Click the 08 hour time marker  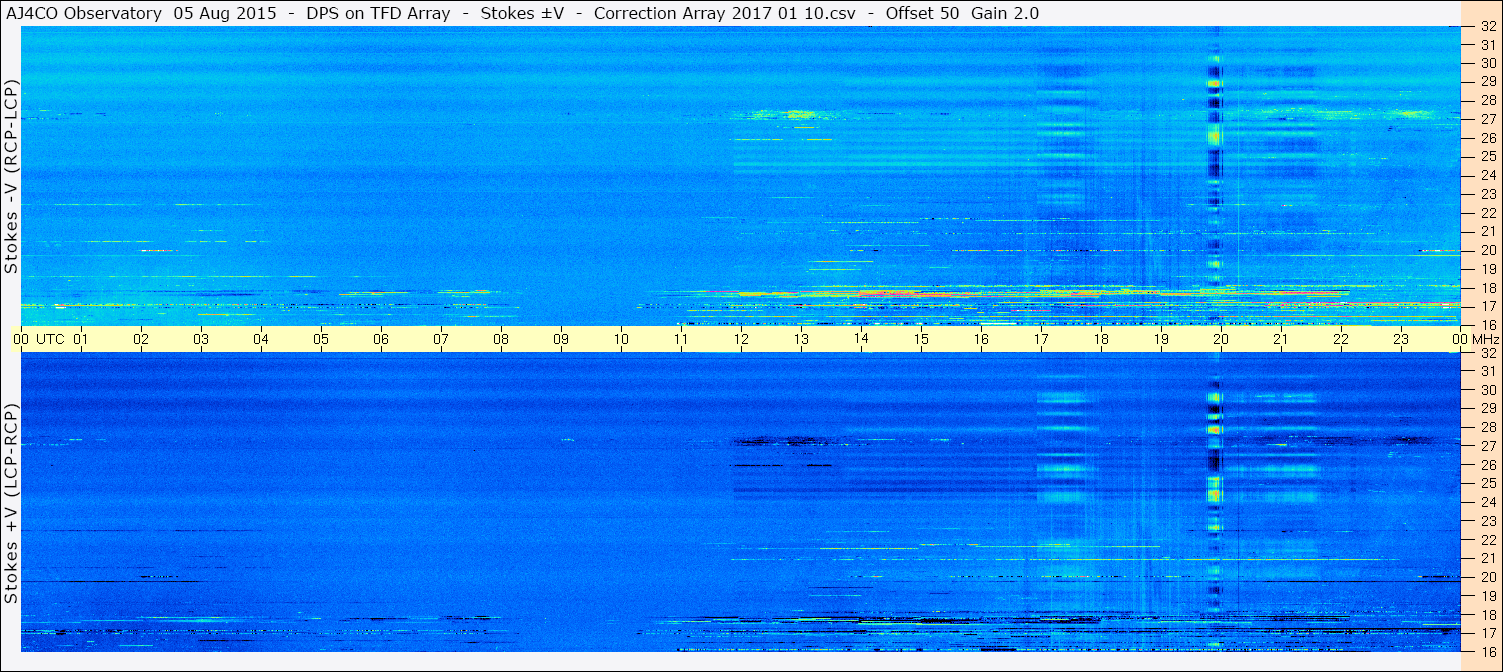501,339
